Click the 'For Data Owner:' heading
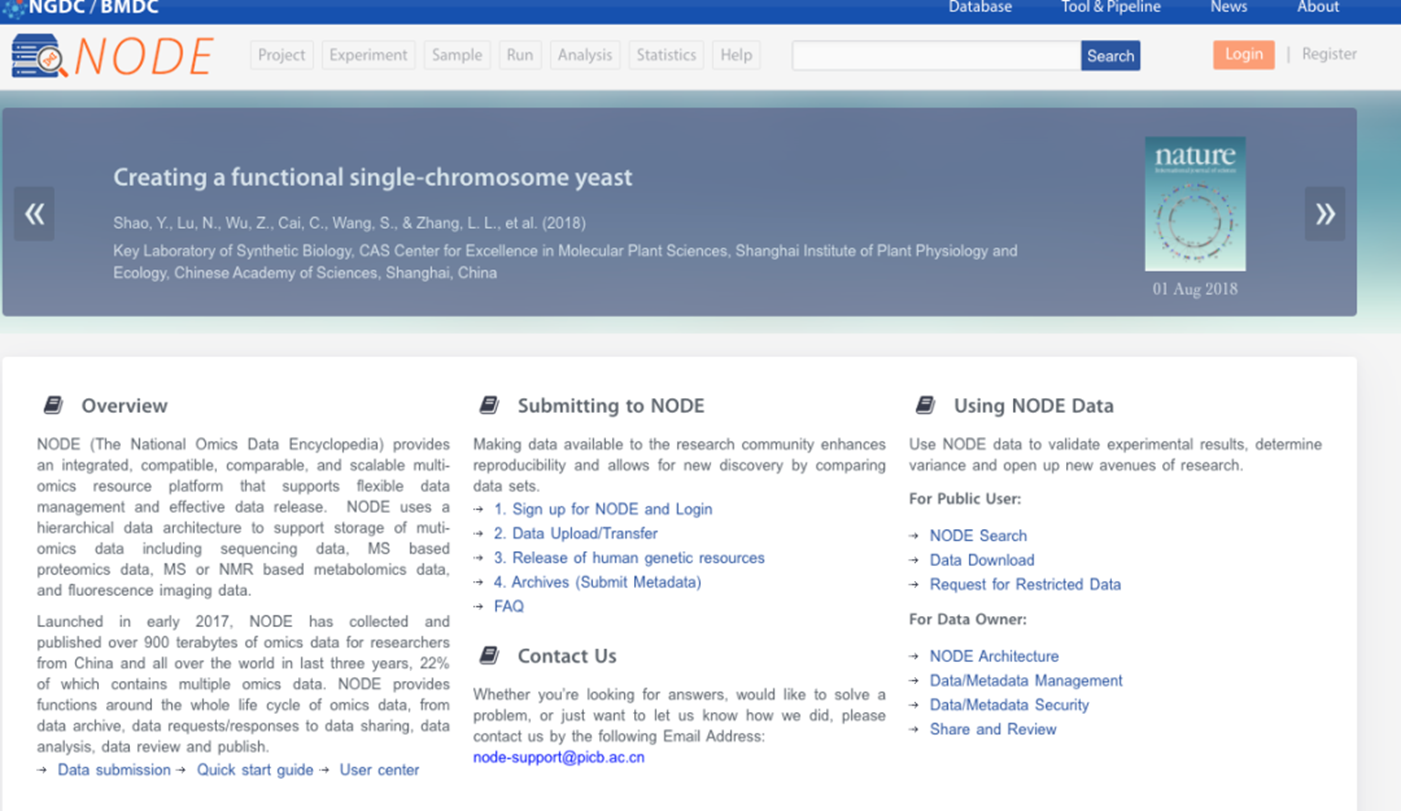 pyautogui.click(x=968, y=619)
